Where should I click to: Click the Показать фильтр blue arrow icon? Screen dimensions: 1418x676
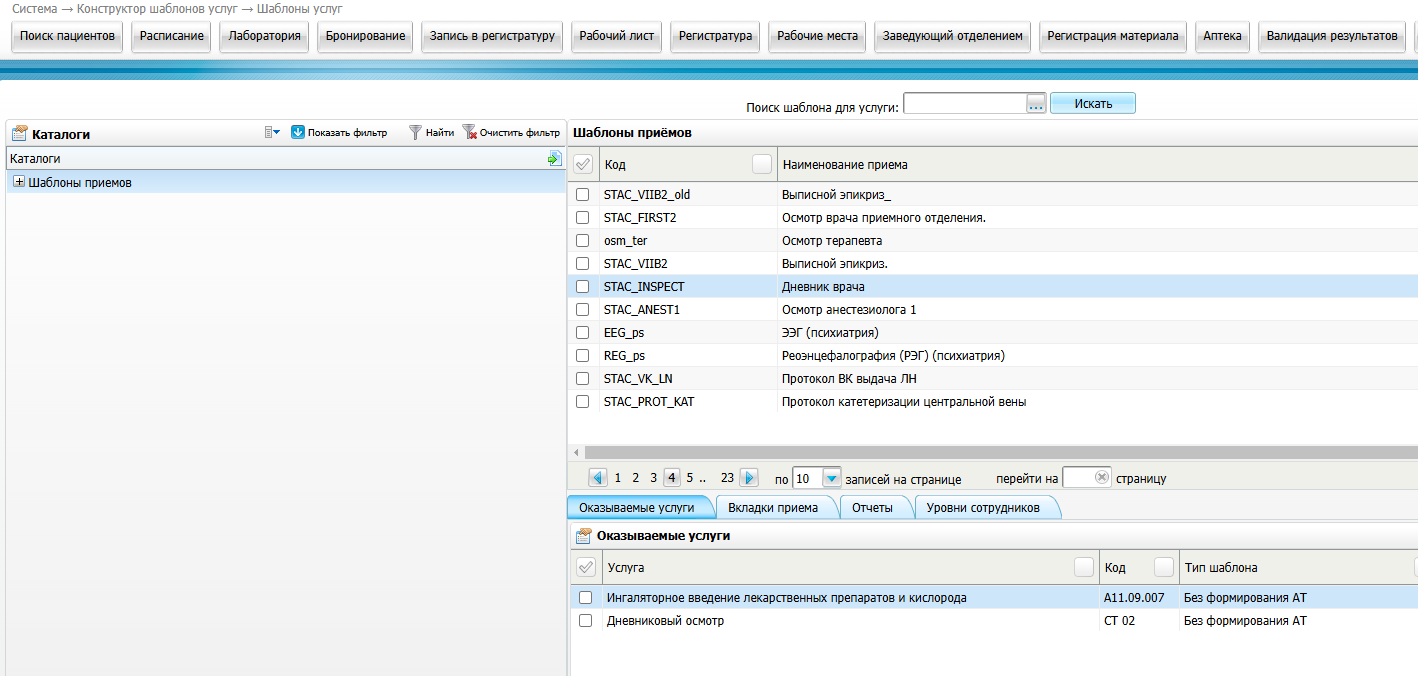point(297,132)
